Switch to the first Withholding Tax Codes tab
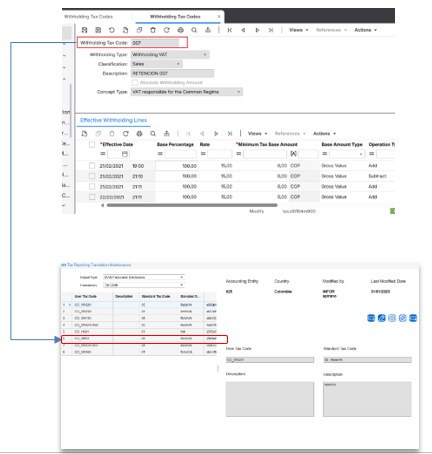The height and width of the screenshot is (454, 432). [89, 17]
